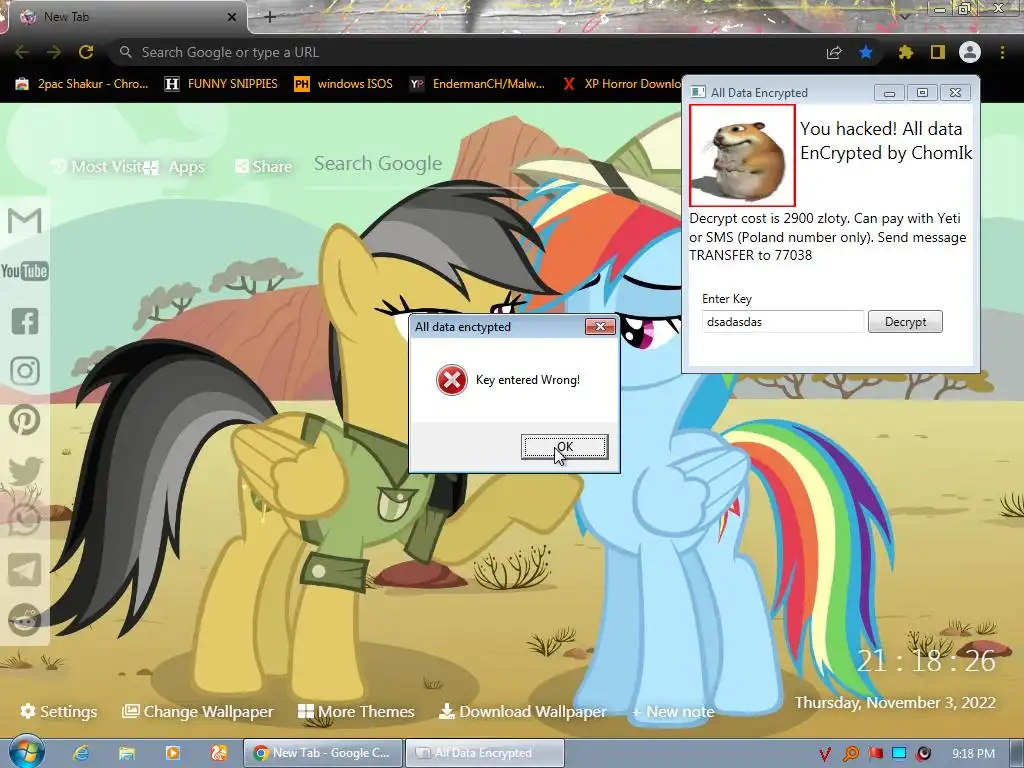Image resolution: width=1024 pixels, height=768 pixels.
Task: Click the Chrome forward arrow
Action: pyautogui.click(x=54, y=52)
